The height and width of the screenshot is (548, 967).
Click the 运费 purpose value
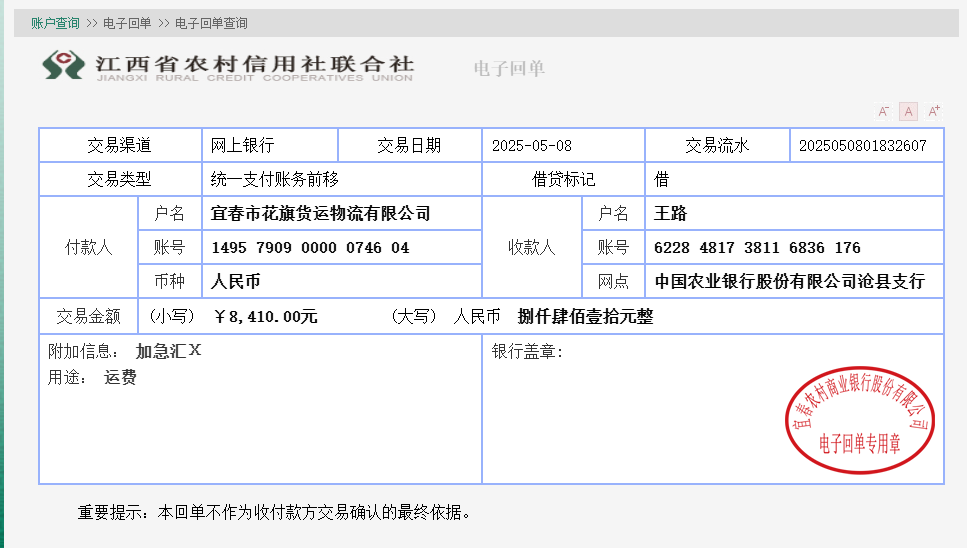120,377
